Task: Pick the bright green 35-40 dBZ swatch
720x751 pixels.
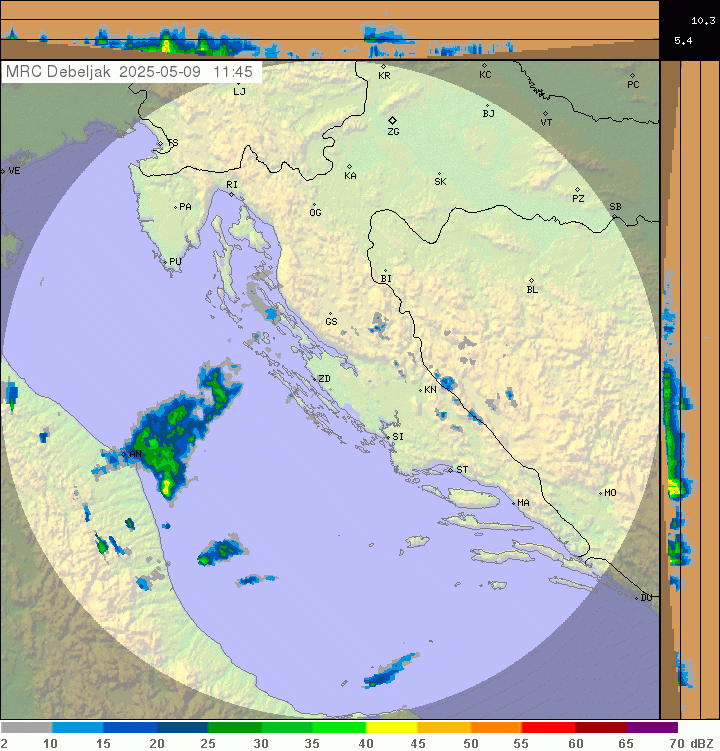Action: (339, 728)
